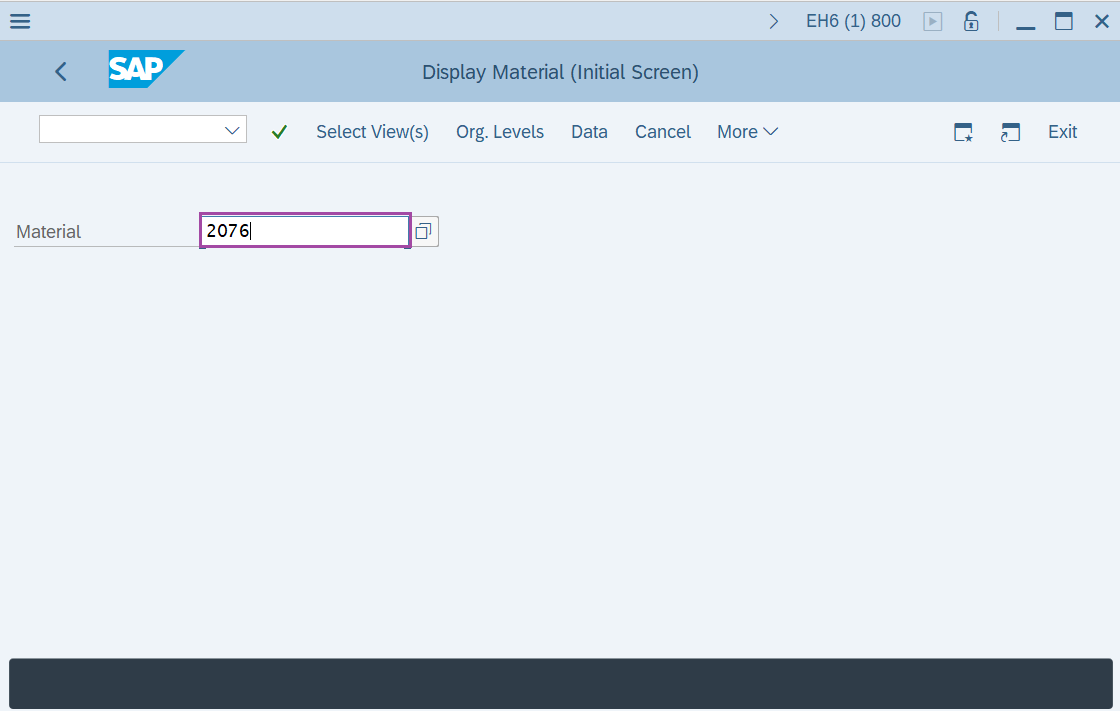Screen dimensions: 1120x713
Task: Click the SAP logo
Action: coord(146,70)
